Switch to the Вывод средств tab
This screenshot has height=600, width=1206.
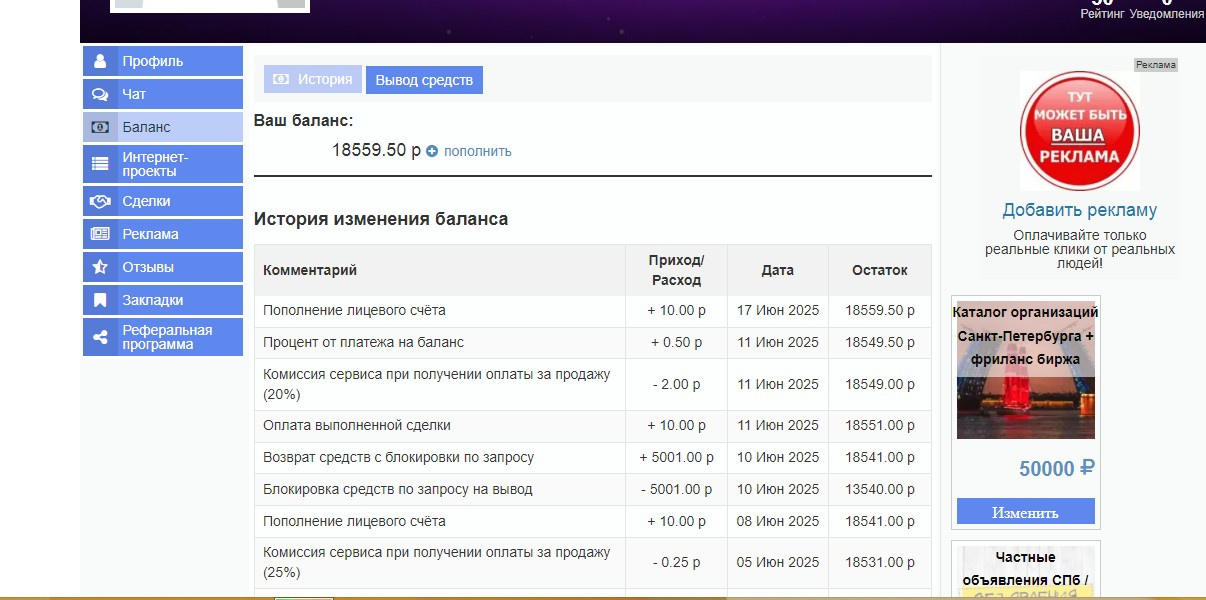pyautogui.click(x=424, y=80)
